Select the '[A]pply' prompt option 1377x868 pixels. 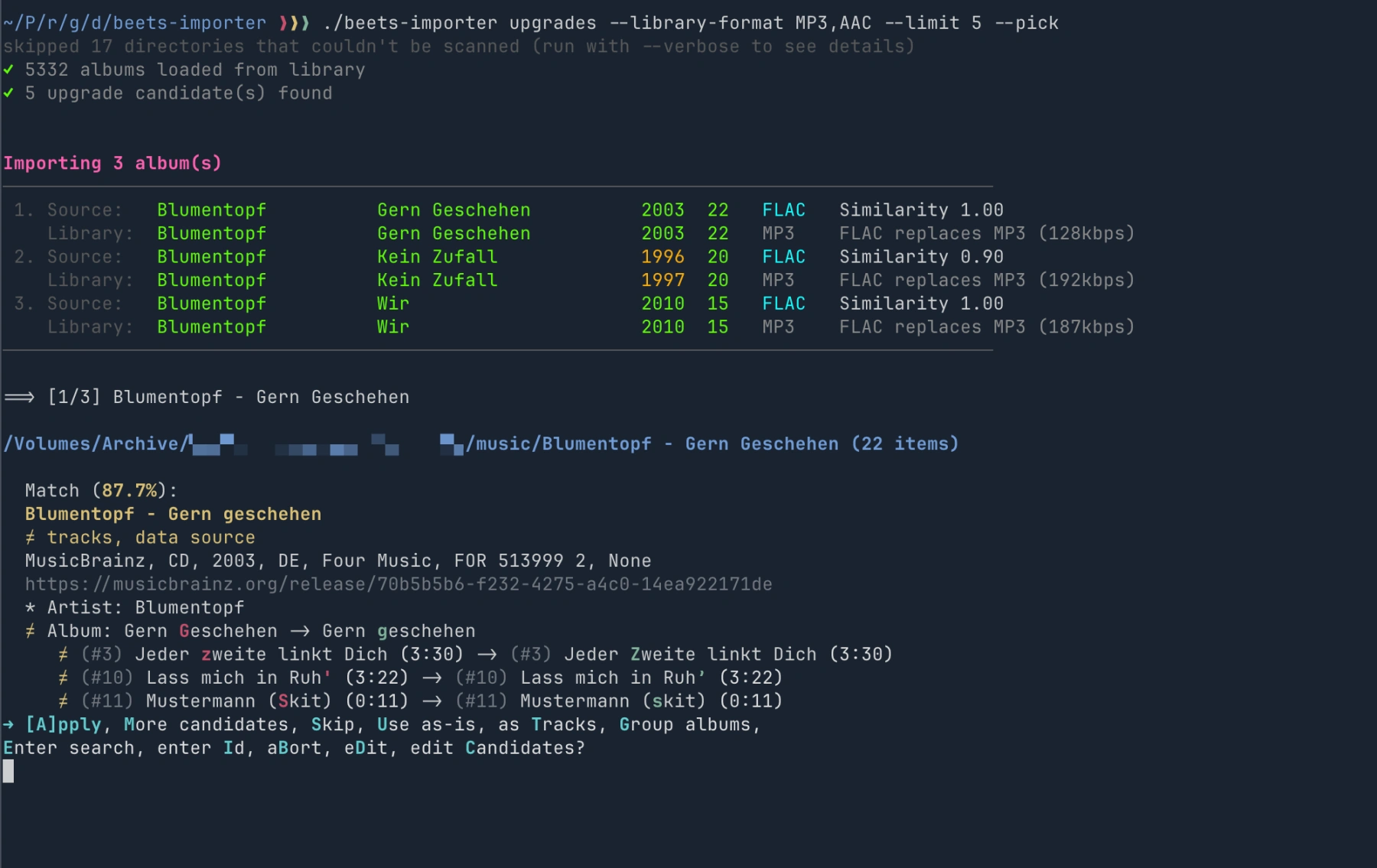(63, 724)
